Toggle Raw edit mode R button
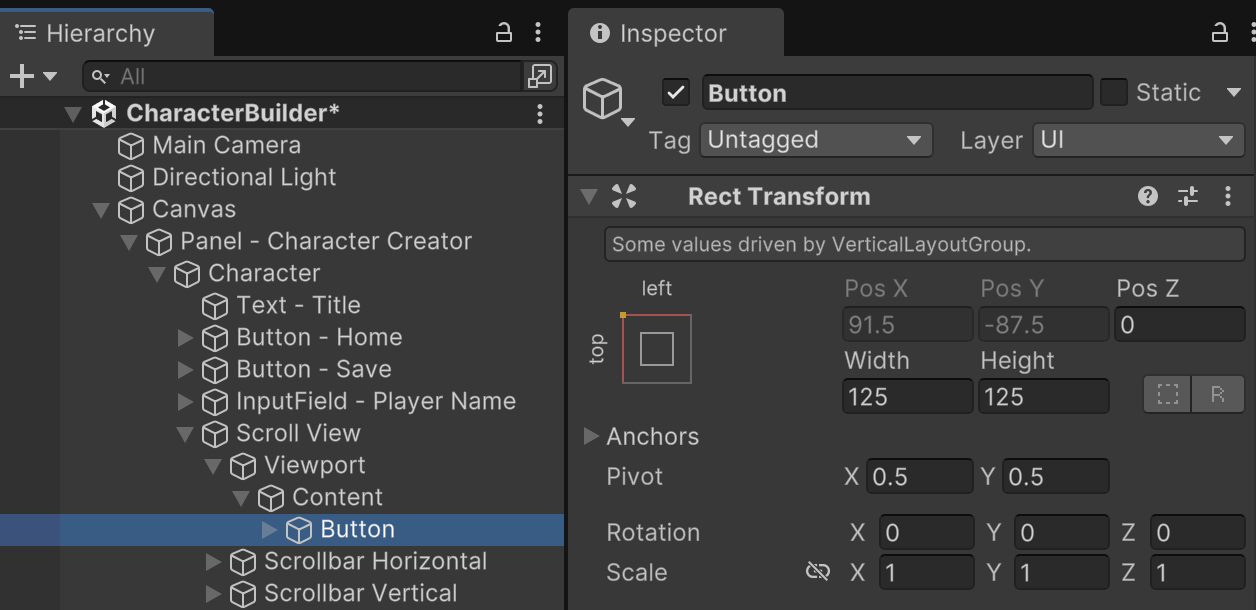Viewport: 1256px width, 610px height. tap(1217, 395)
